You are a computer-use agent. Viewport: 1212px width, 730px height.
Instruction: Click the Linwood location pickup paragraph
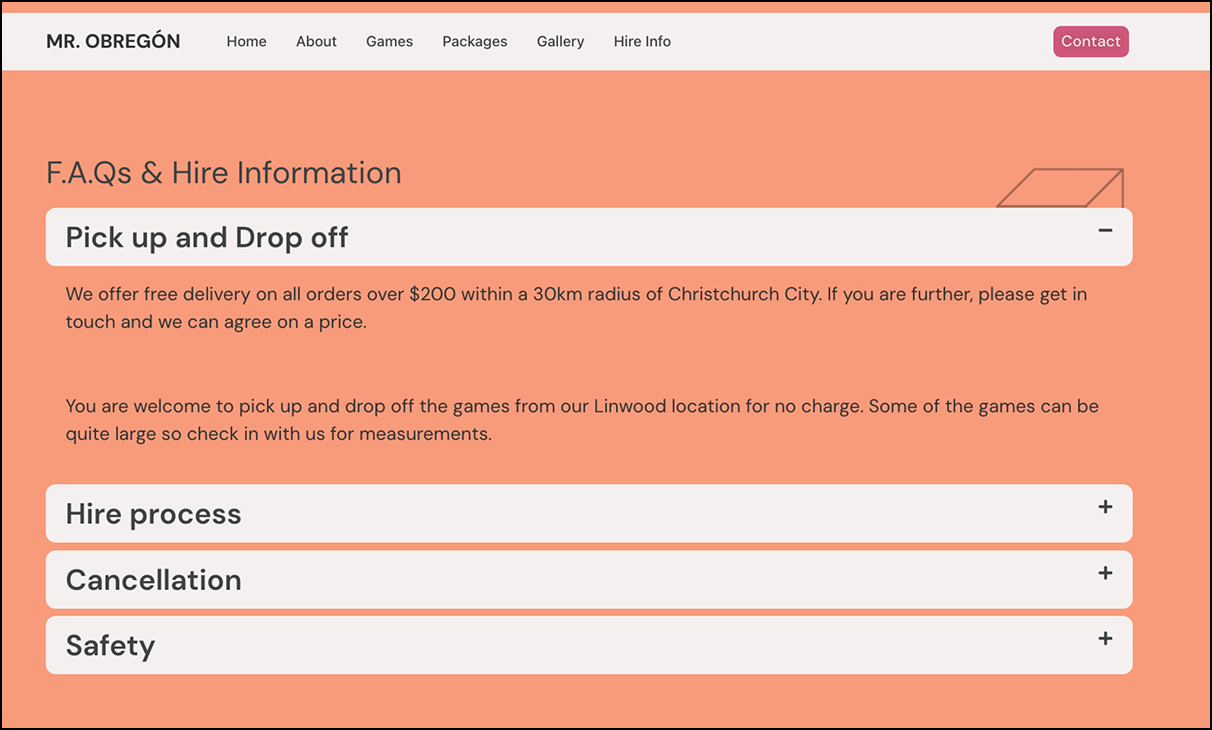click(582, 420)
